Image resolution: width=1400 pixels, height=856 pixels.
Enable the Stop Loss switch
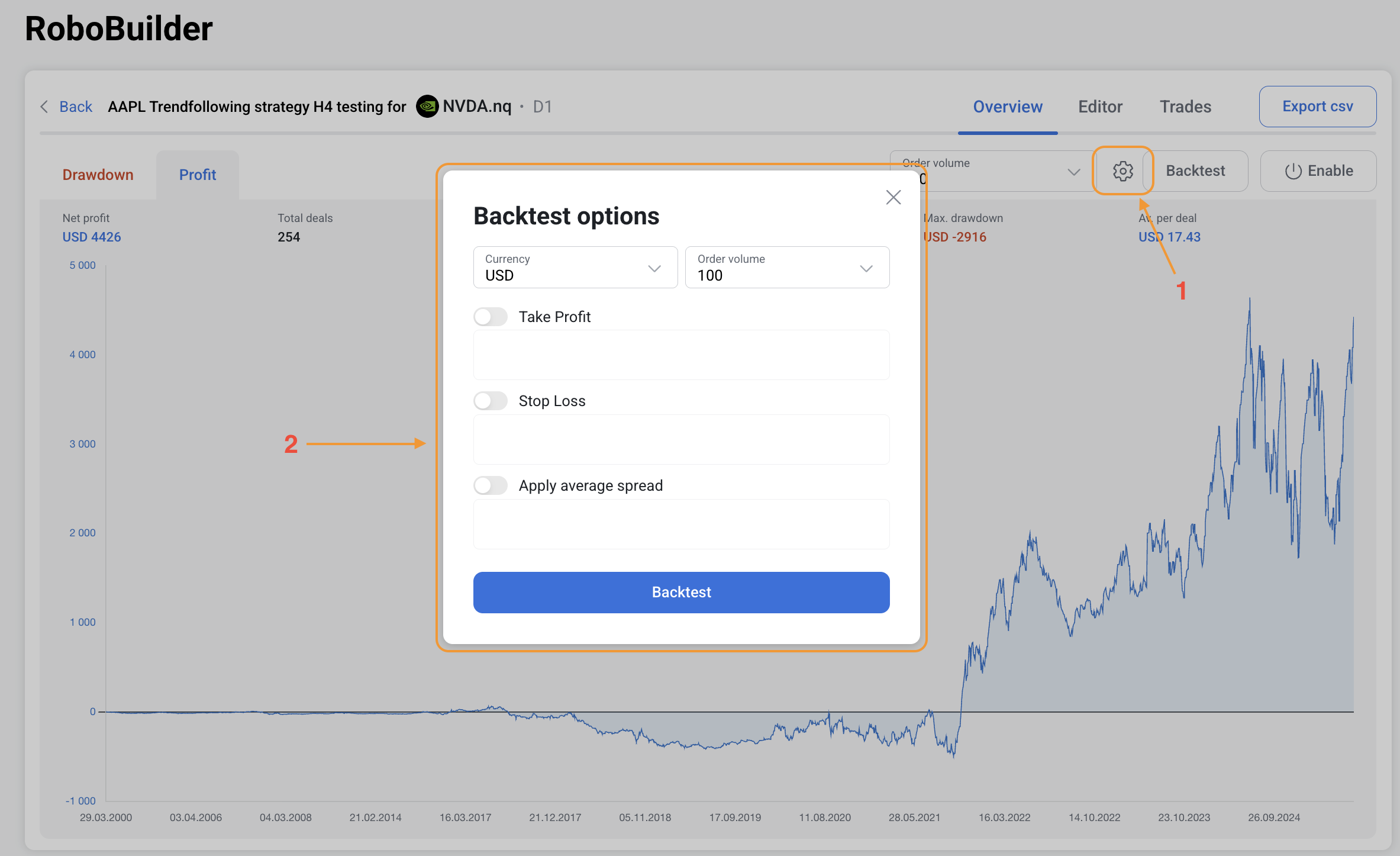491,401
